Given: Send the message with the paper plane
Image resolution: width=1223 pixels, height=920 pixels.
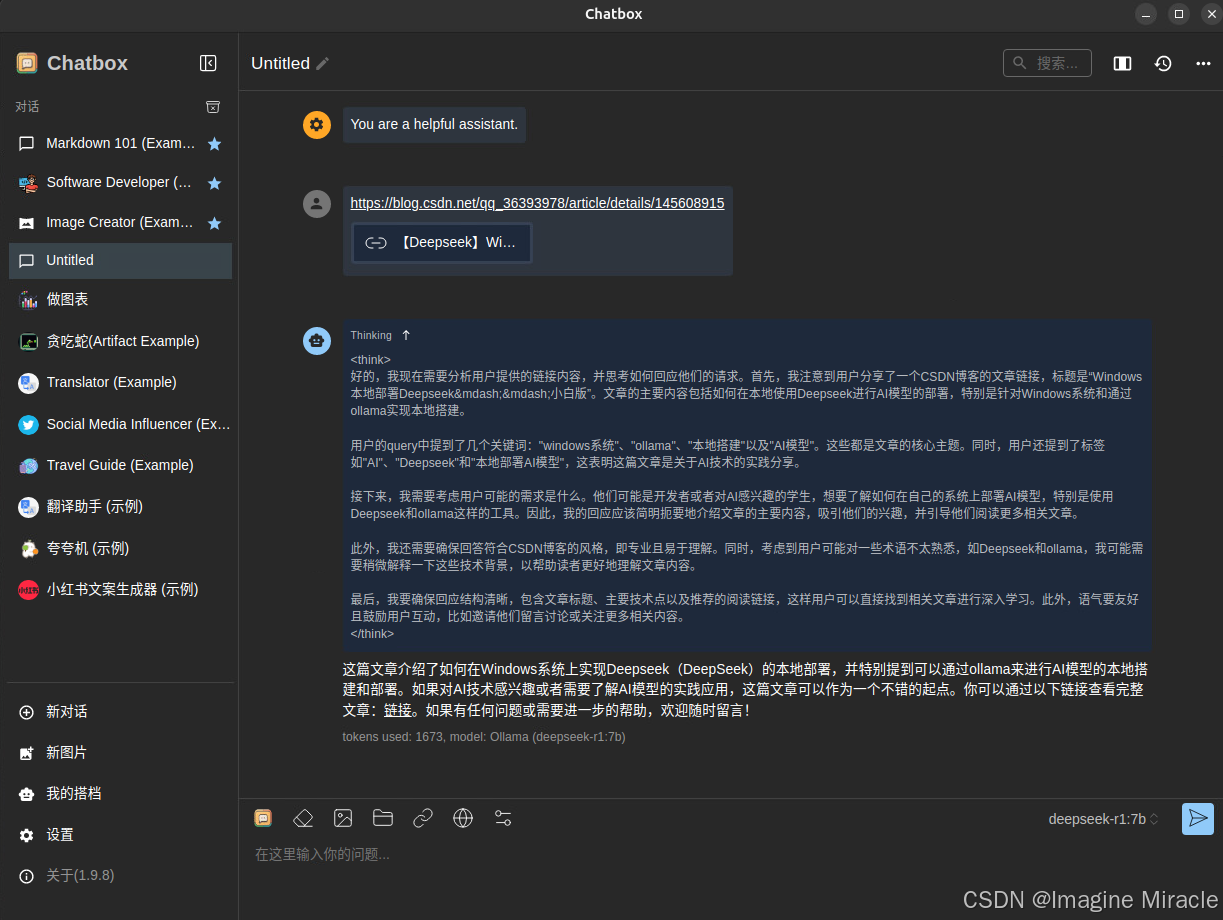Looking at the screenshot, I should point(1197,819).
